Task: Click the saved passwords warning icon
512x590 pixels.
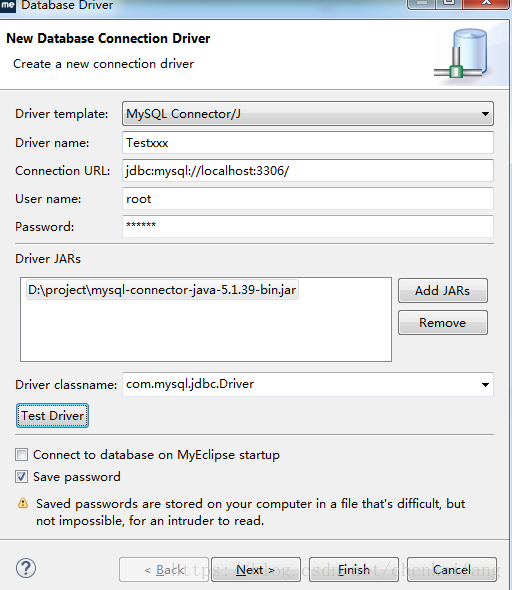Action: click(x=23, y=503)
